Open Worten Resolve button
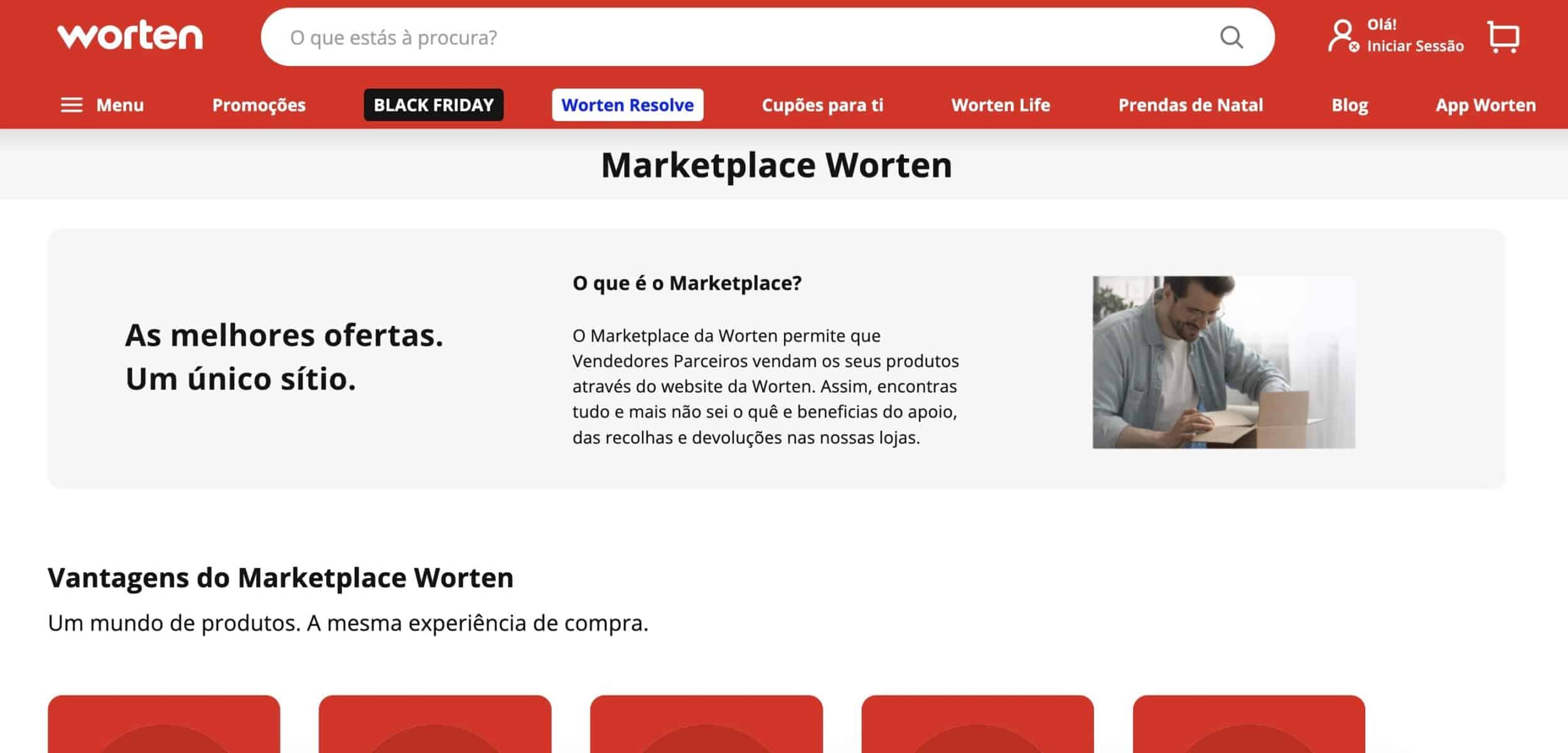The height and width of the screenshot is (753, 1568). click(x=627, y=105)
